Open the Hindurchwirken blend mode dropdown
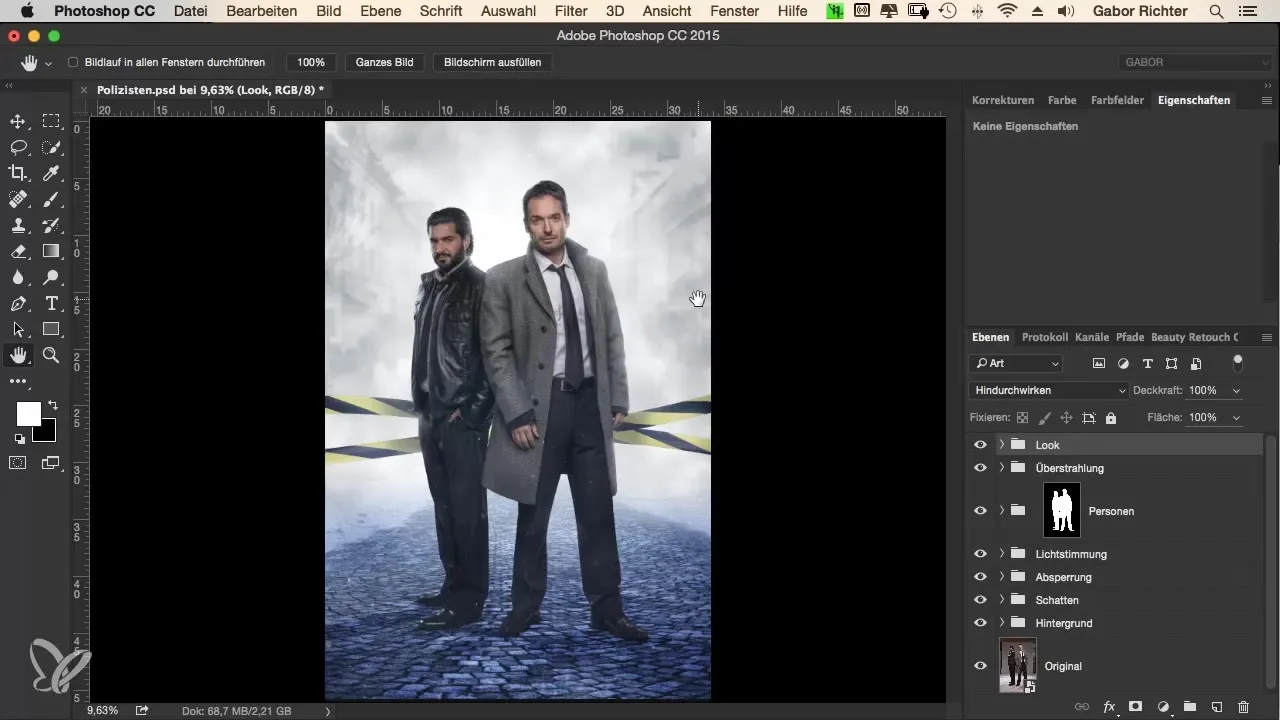Screen dimensions: 1280x720 point(1049,391)
